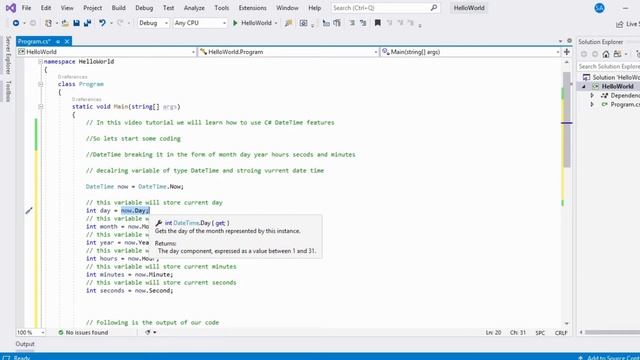Image resolution: width=640 pixels, height=360 pixels.
Task: Open the HelloWorld.Program type dropdown
Action: click(x=288, y=52)
